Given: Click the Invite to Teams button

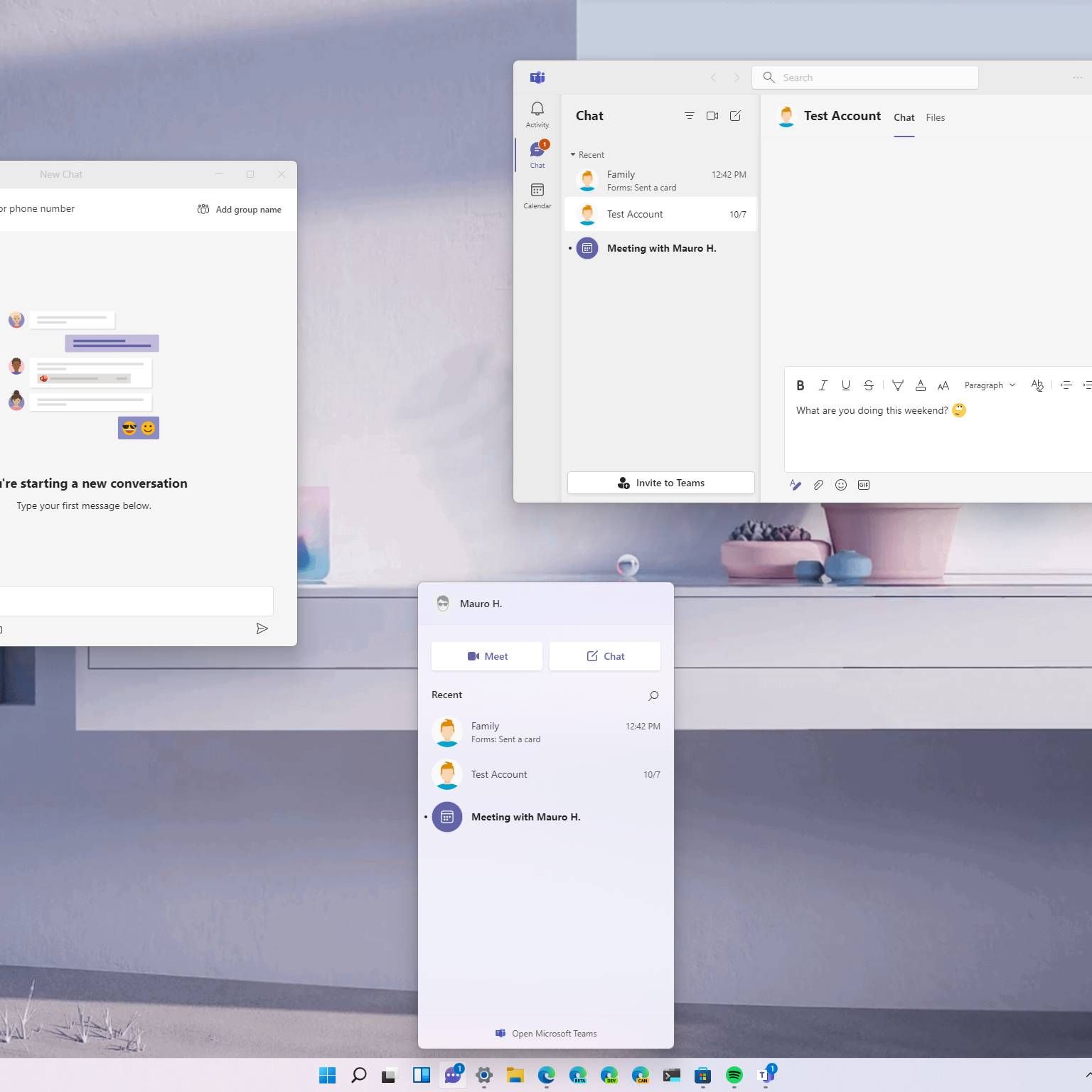Looking at the screenshot, I should pos(660,483).
